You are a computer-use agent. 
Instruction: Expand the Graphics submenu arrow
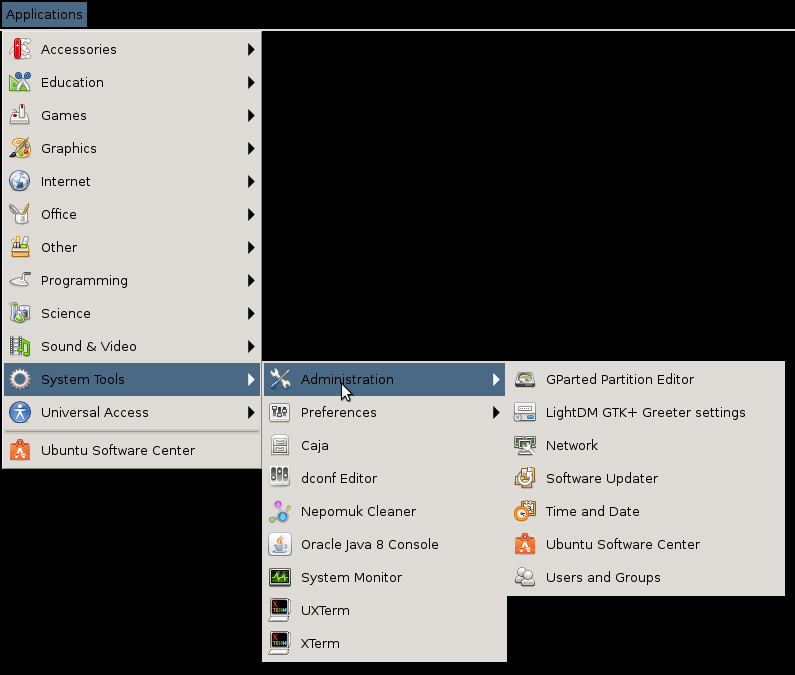251,148
